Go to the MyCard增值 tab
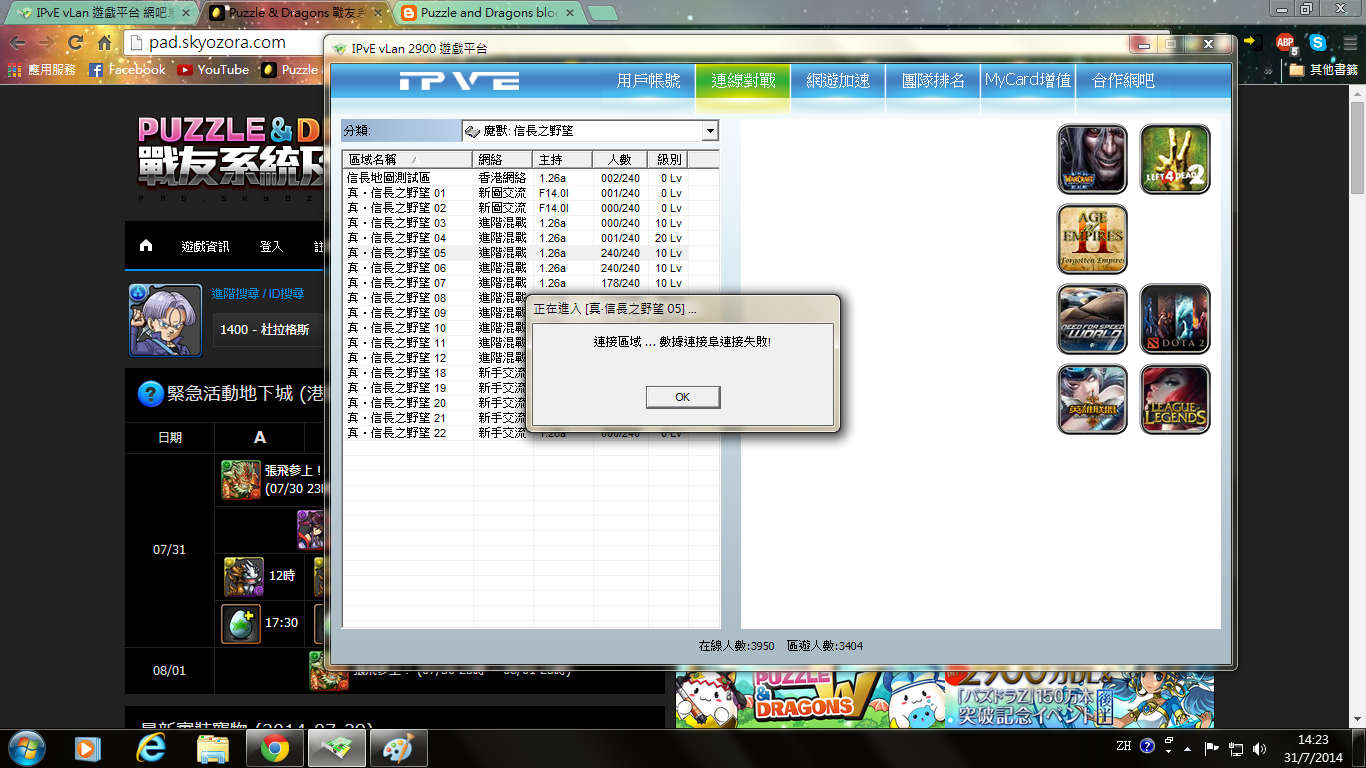Viewport: 1366px width, 768px height. [x=1028, y=80]
